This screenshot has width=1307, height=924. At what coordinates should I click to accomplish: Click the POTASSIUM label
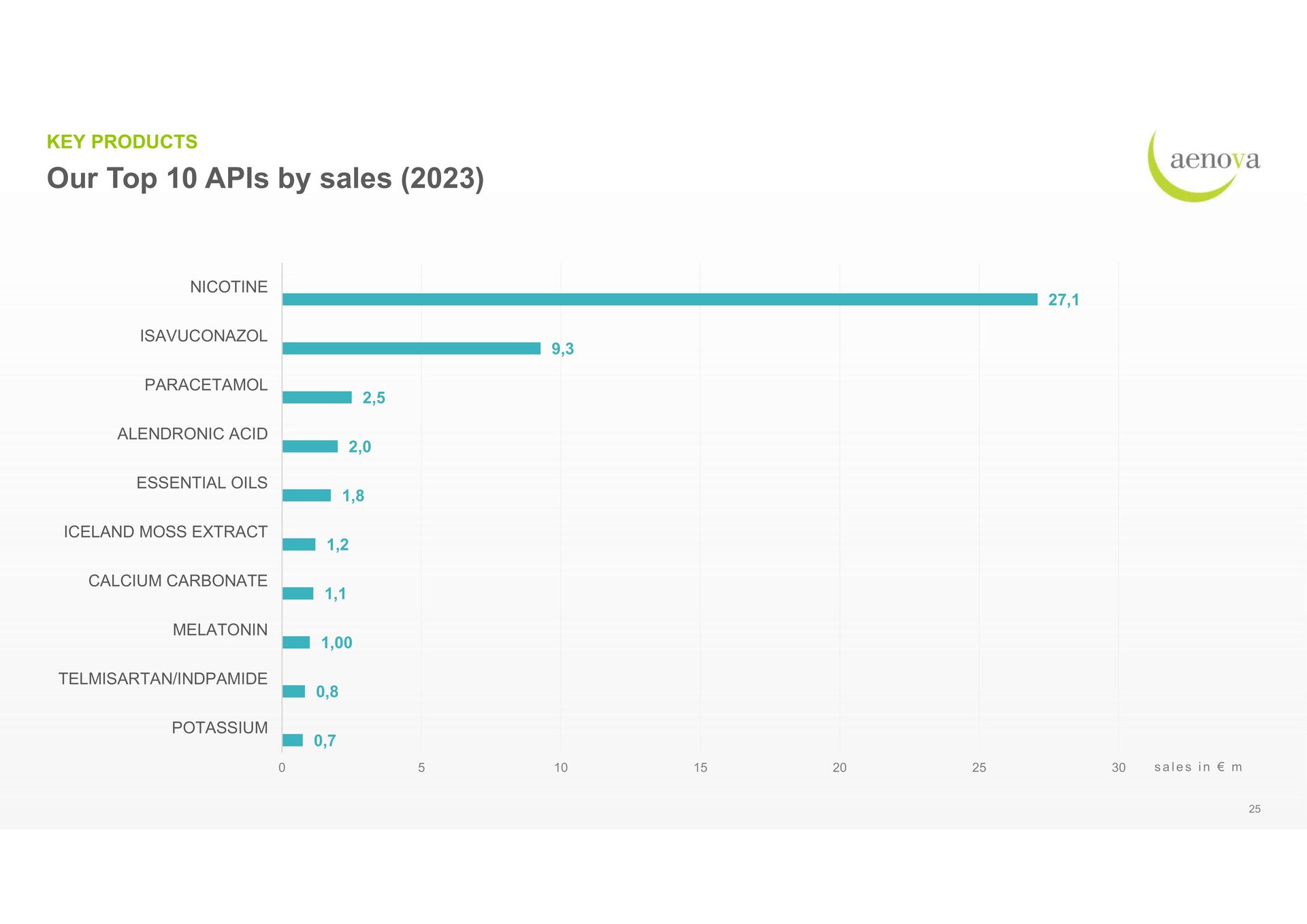click(220, 728)
